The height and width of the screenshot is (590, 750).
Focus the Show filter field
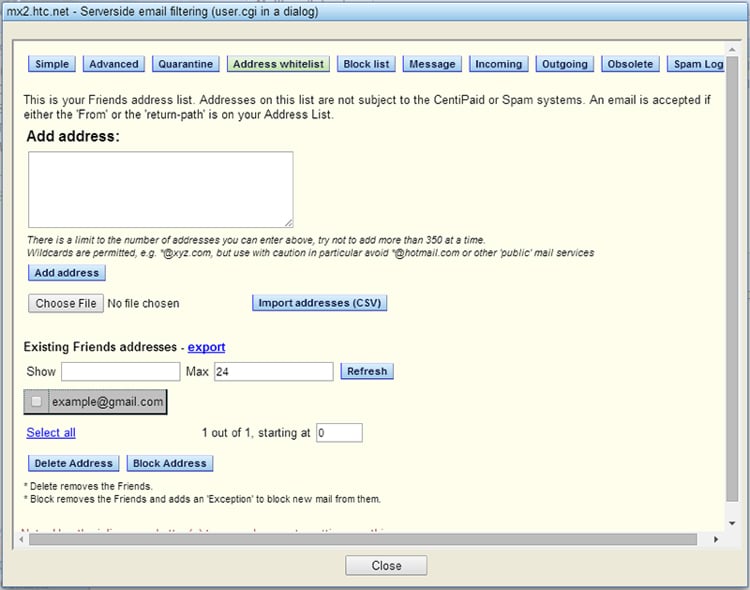click(121, 371)
